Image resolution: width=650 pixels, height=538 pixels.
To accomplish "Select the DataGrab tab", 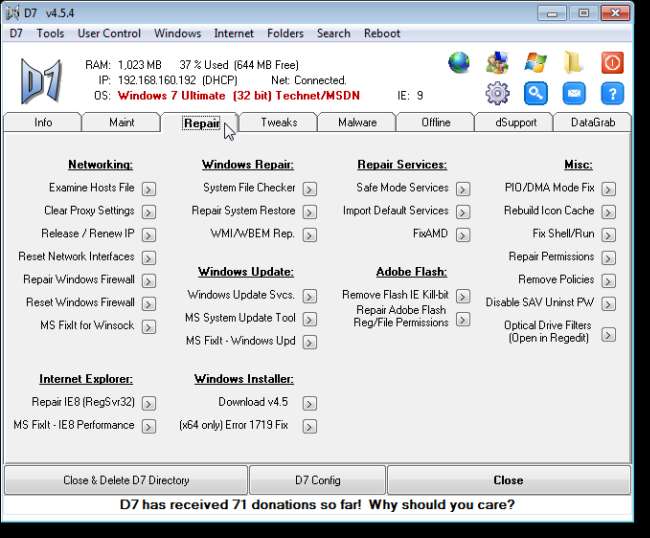I will pyautogui.click(x=593, y=123).
